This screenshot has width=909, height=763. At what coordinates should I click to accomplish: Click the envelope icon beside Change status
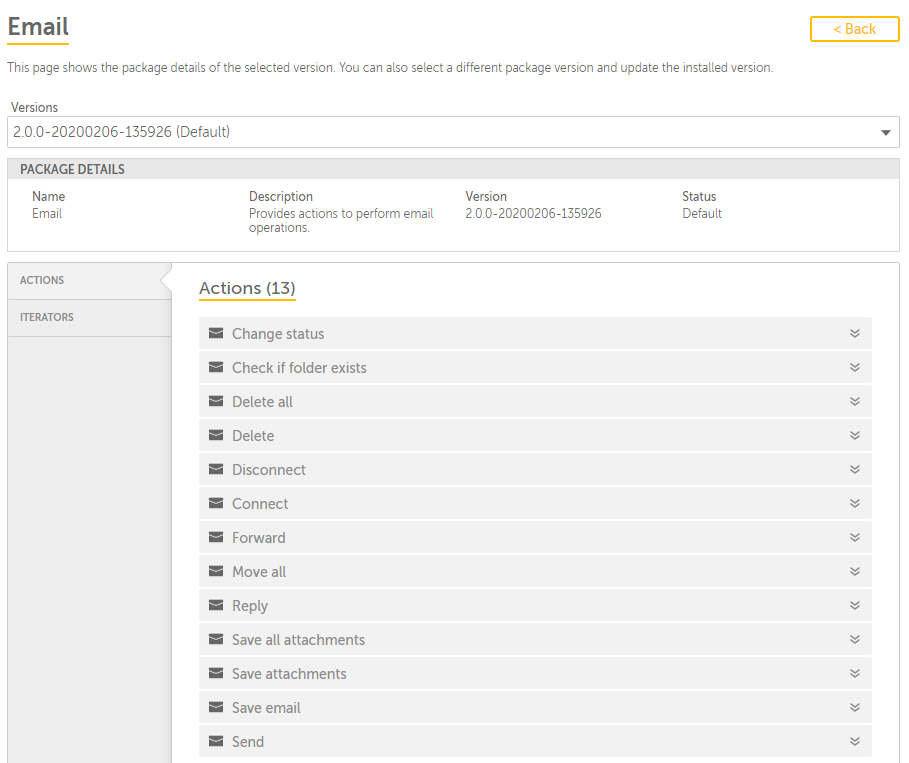[x=216, y=333]
